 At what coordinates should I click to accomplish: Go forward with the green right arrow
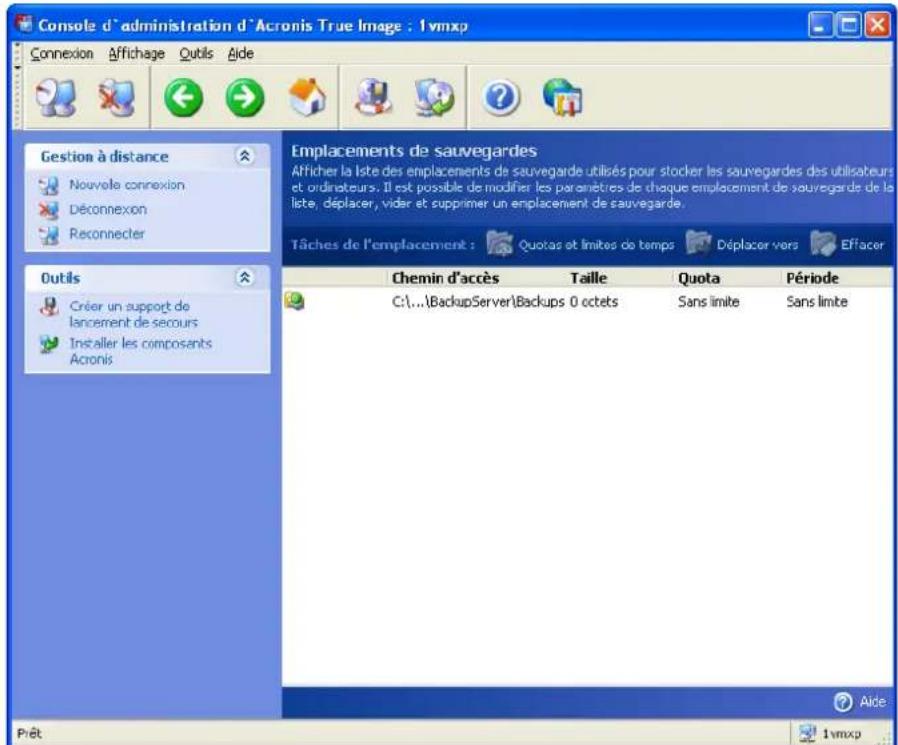[245, 98]
